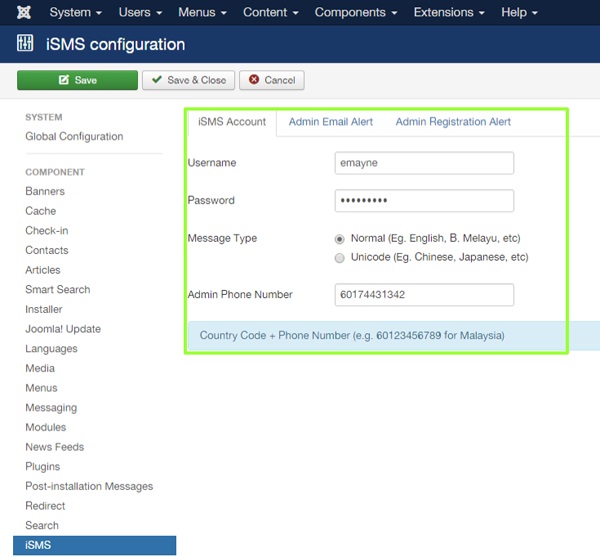Select the highlighted iSMS sidebar item

click(x=95, y=545)
